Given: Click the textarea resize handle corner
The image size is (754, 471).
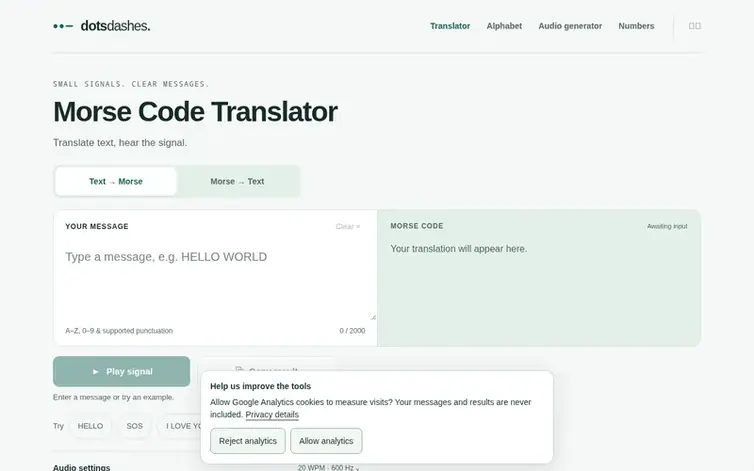Looking at the screenshot, I should [373, 317].
